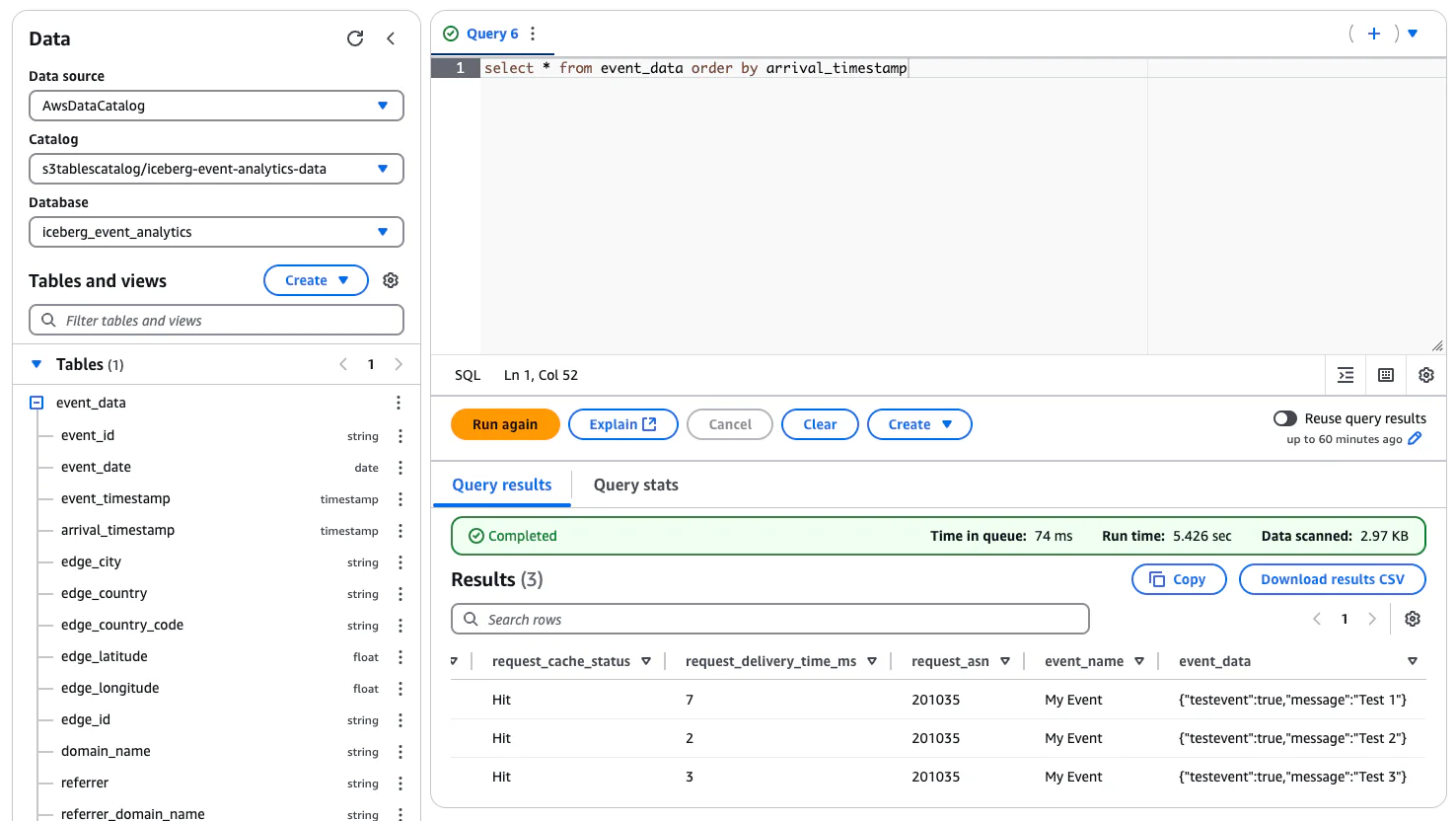1456x821 pixels.
Task: Open event_data table actions menu
Action: 399,403
